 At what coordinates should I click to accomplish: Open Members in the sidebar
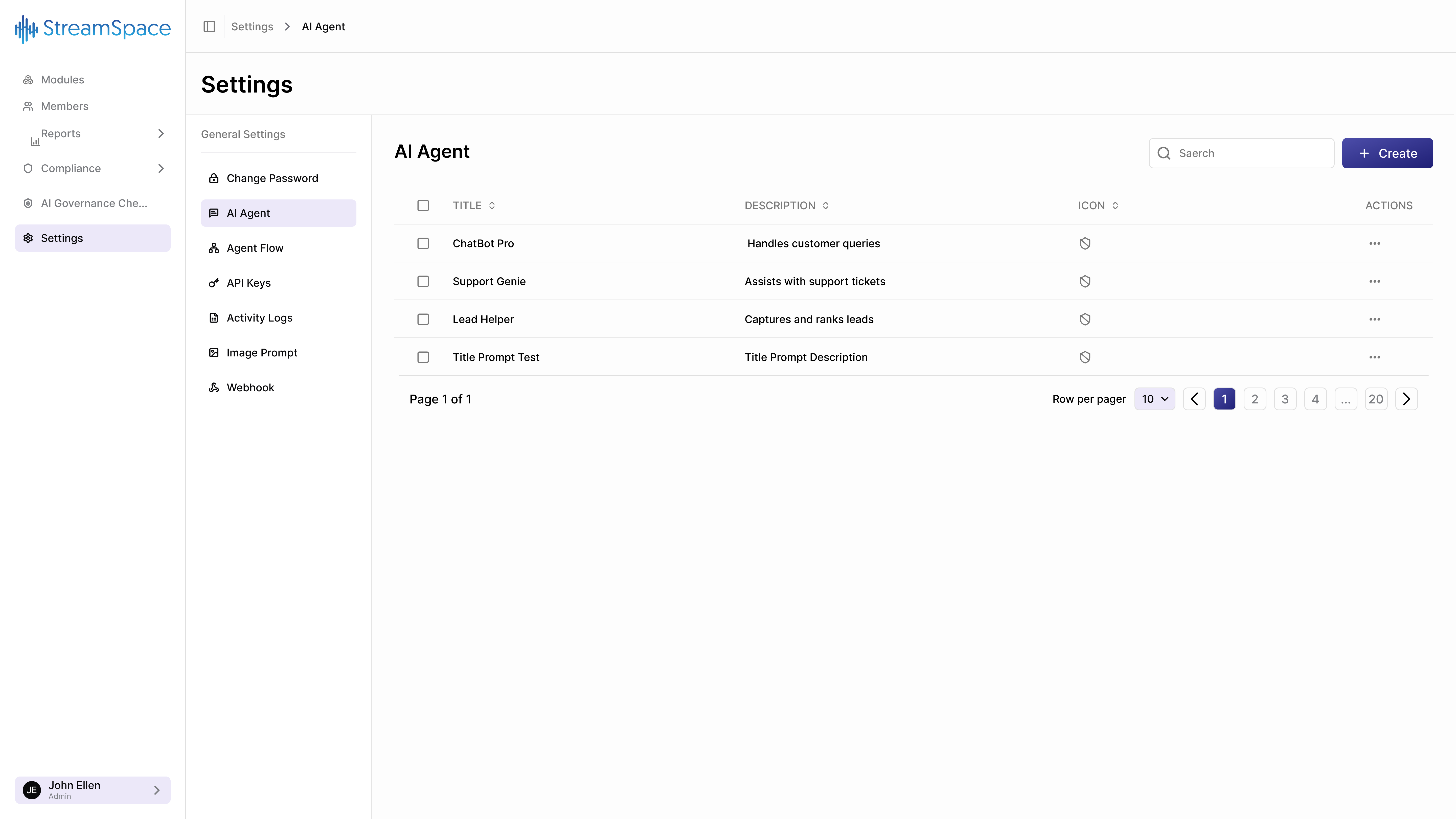(x=93, y=106)
